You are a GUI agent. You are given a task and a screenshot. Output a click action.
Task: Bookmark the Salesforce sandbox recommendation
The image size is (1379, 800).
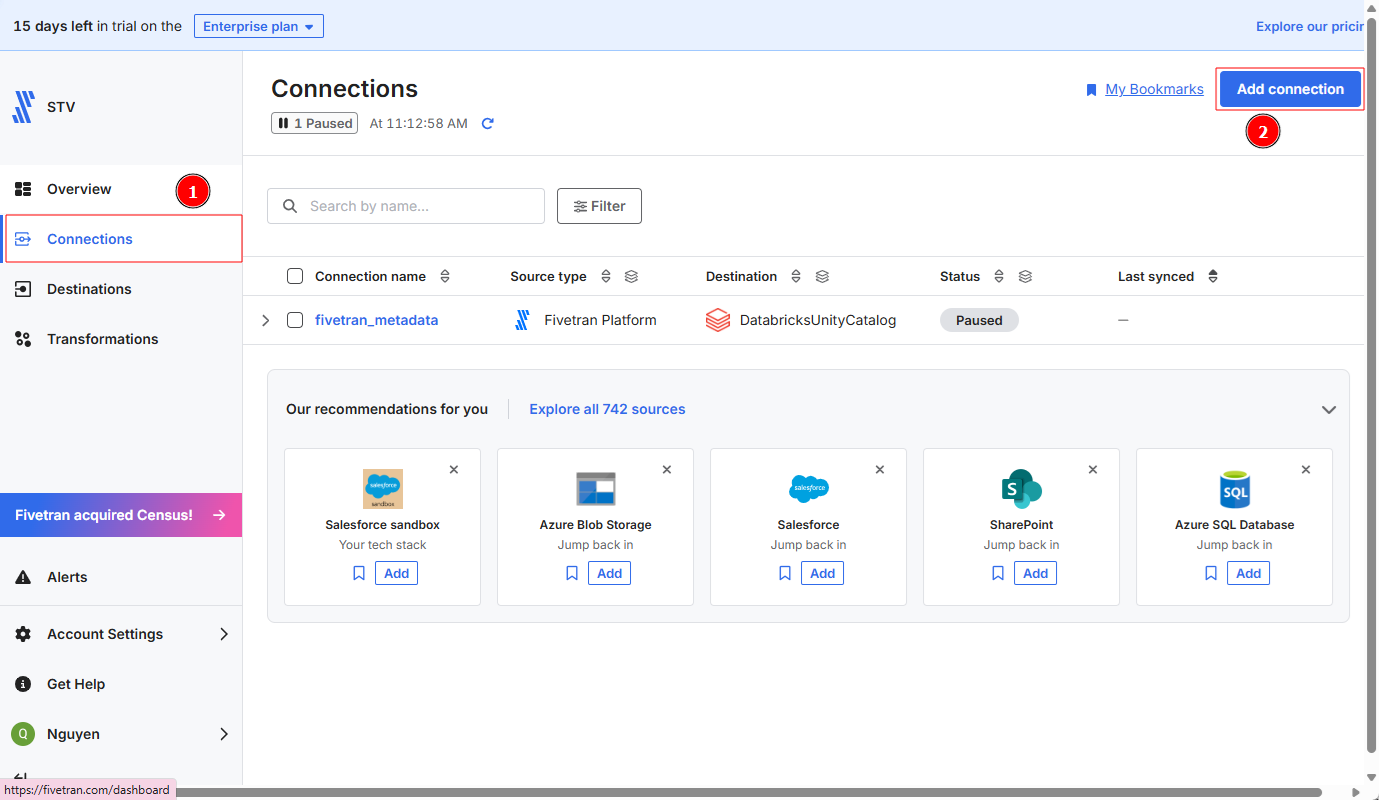point(359,573)
